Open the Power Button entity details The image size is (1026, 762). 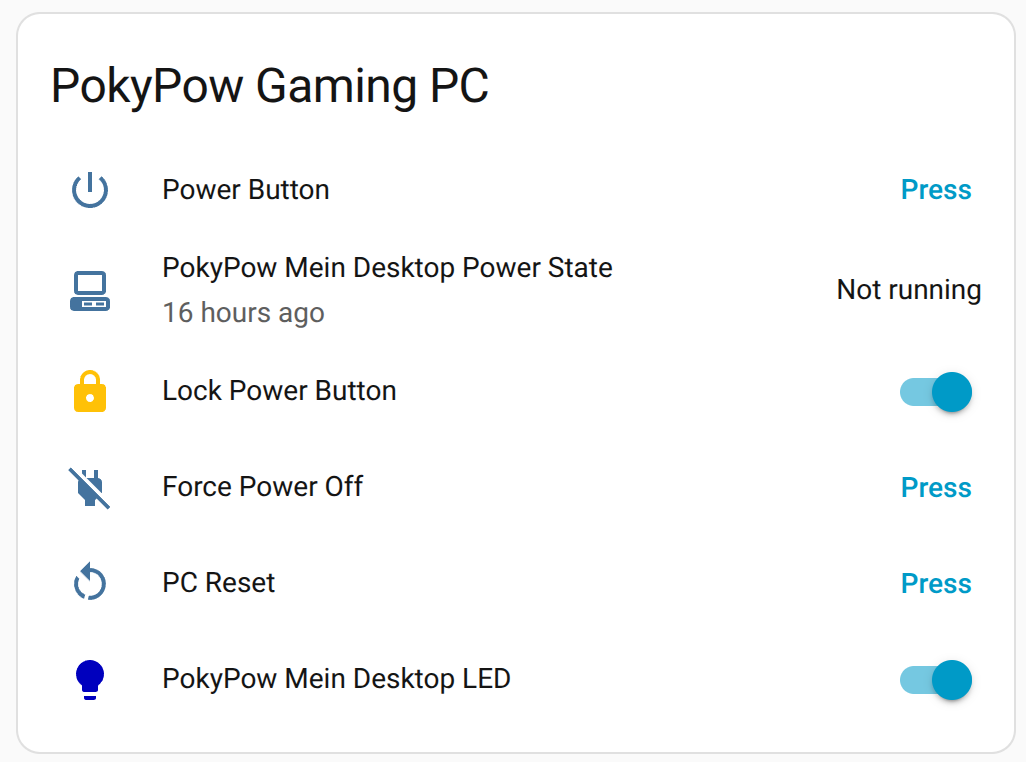point(245,189)
